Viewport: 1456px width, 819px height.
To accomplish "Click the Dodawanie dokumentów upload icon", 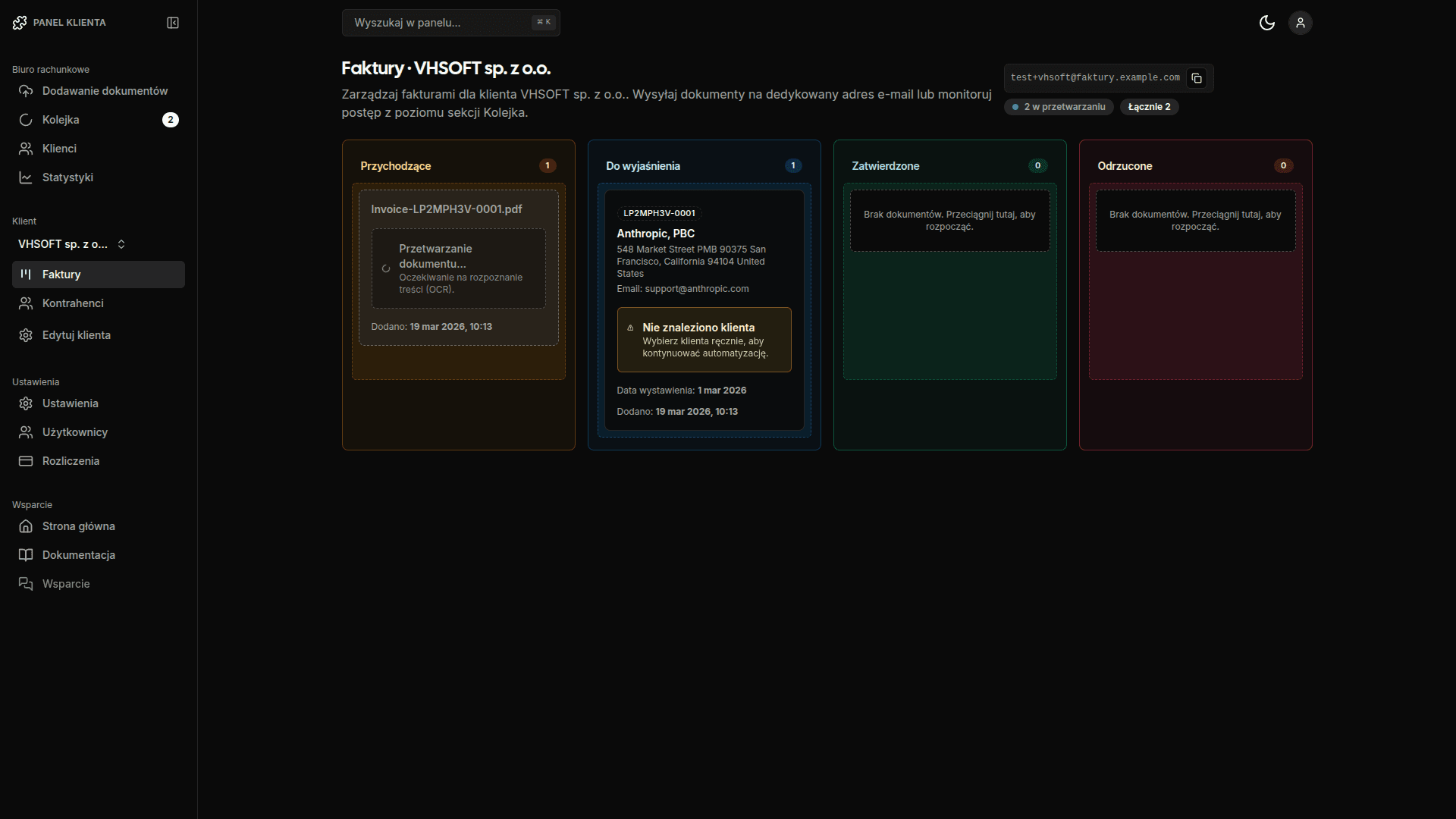I will (26, 91).
